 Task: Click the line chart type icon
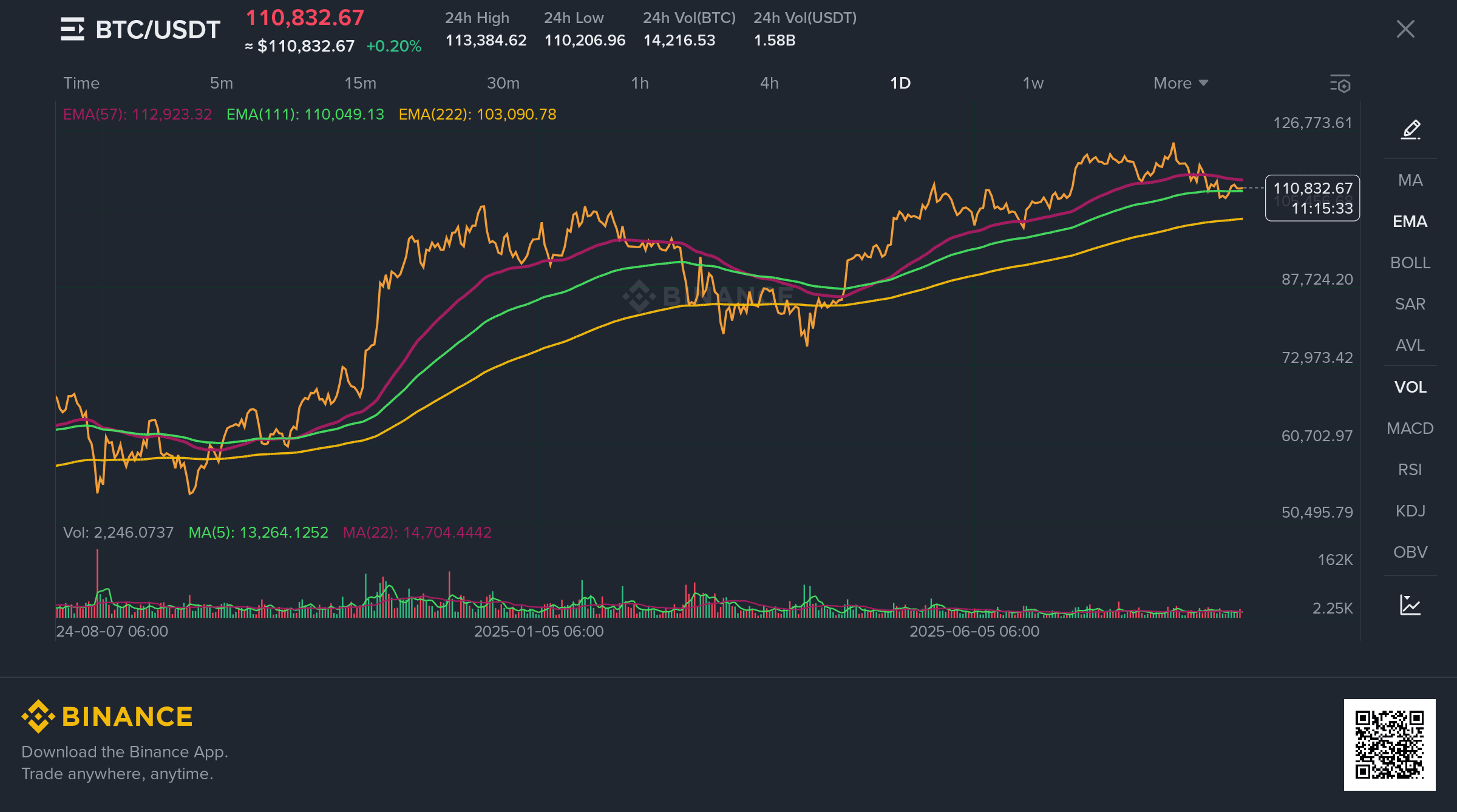tap(1410, 605)
